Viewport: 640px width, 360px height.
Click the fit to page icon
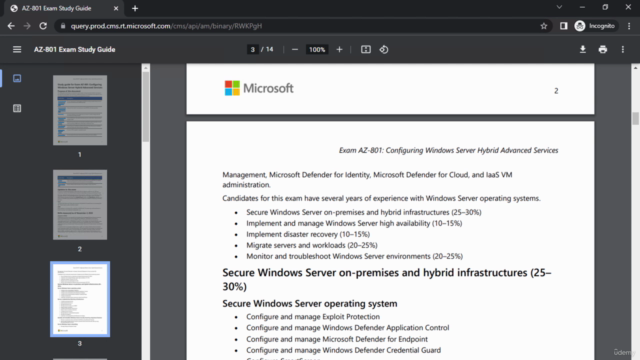click(366, 49)
